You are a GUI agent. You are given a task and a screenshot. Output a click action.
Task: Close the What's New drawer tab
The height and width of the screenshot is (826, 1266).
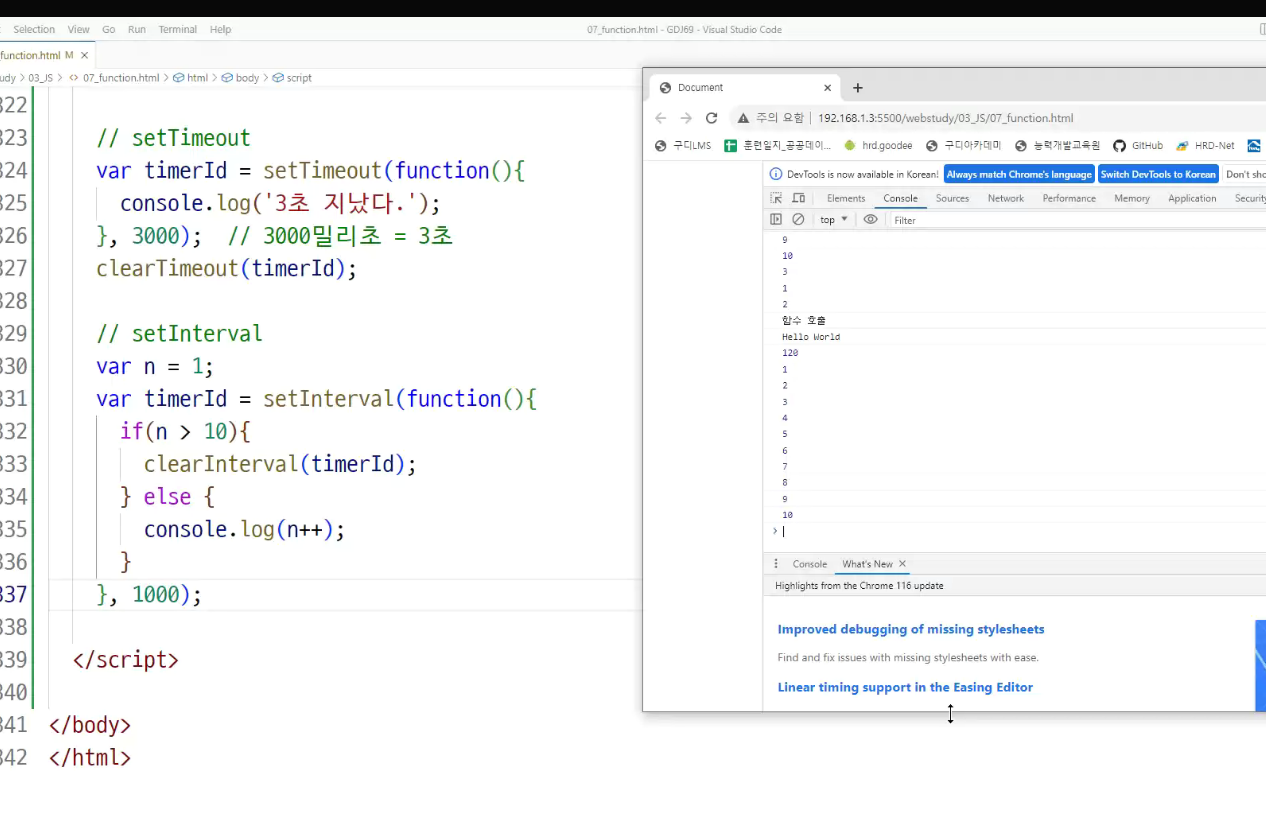tap(902, 564)
